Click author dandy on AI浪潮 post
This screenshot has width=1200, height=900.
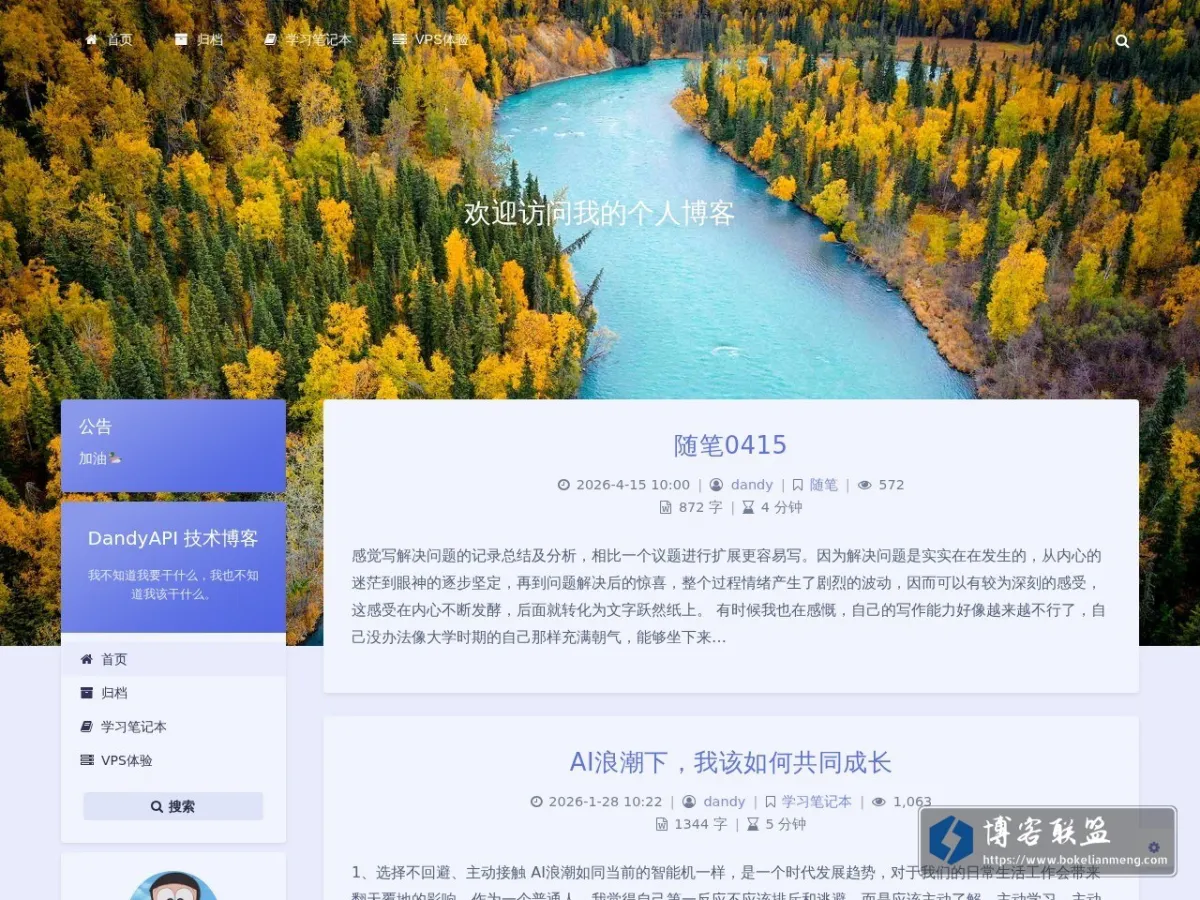click(724, 802)
